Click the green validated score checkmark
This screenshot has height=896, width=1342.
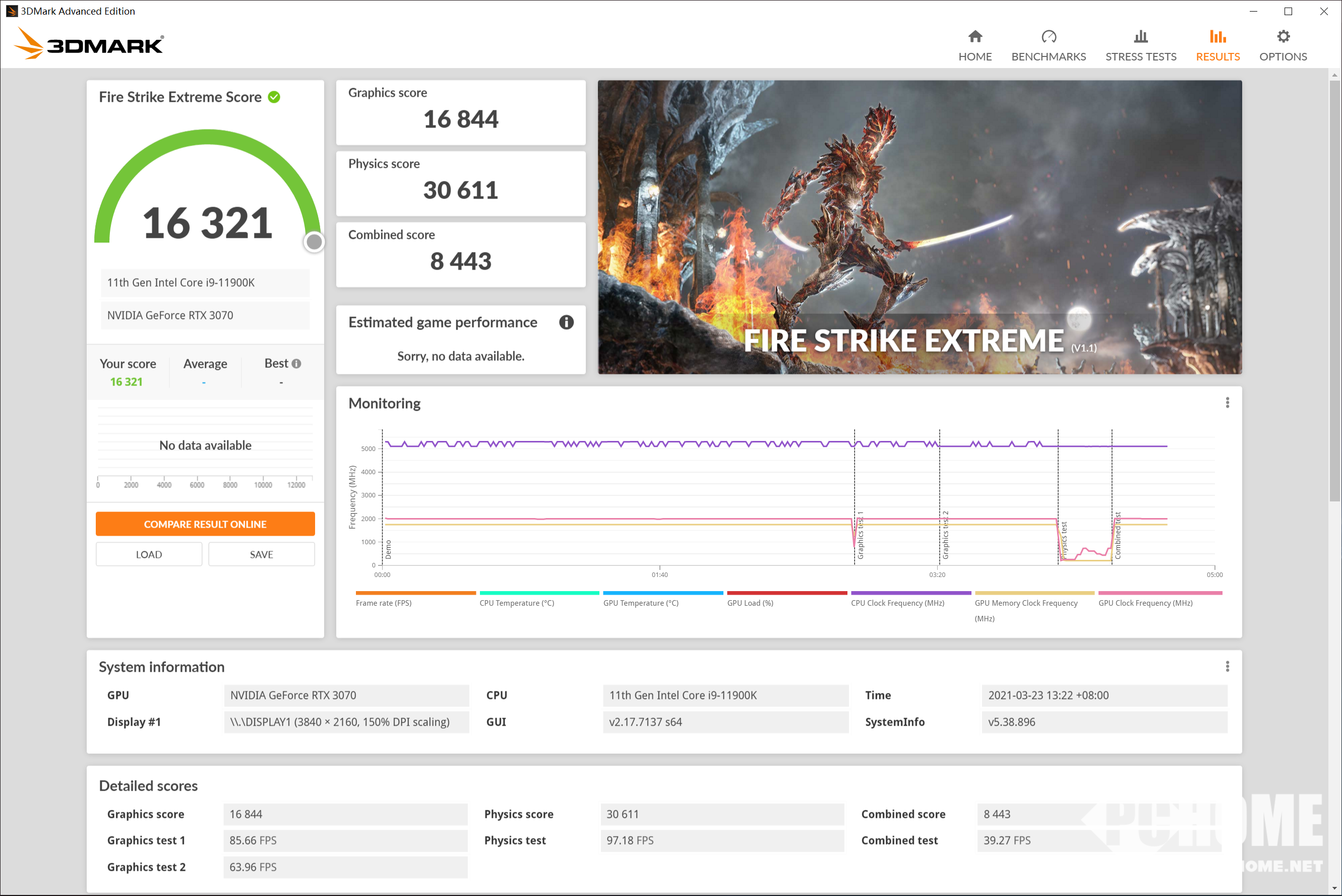[x=274, y=97]
